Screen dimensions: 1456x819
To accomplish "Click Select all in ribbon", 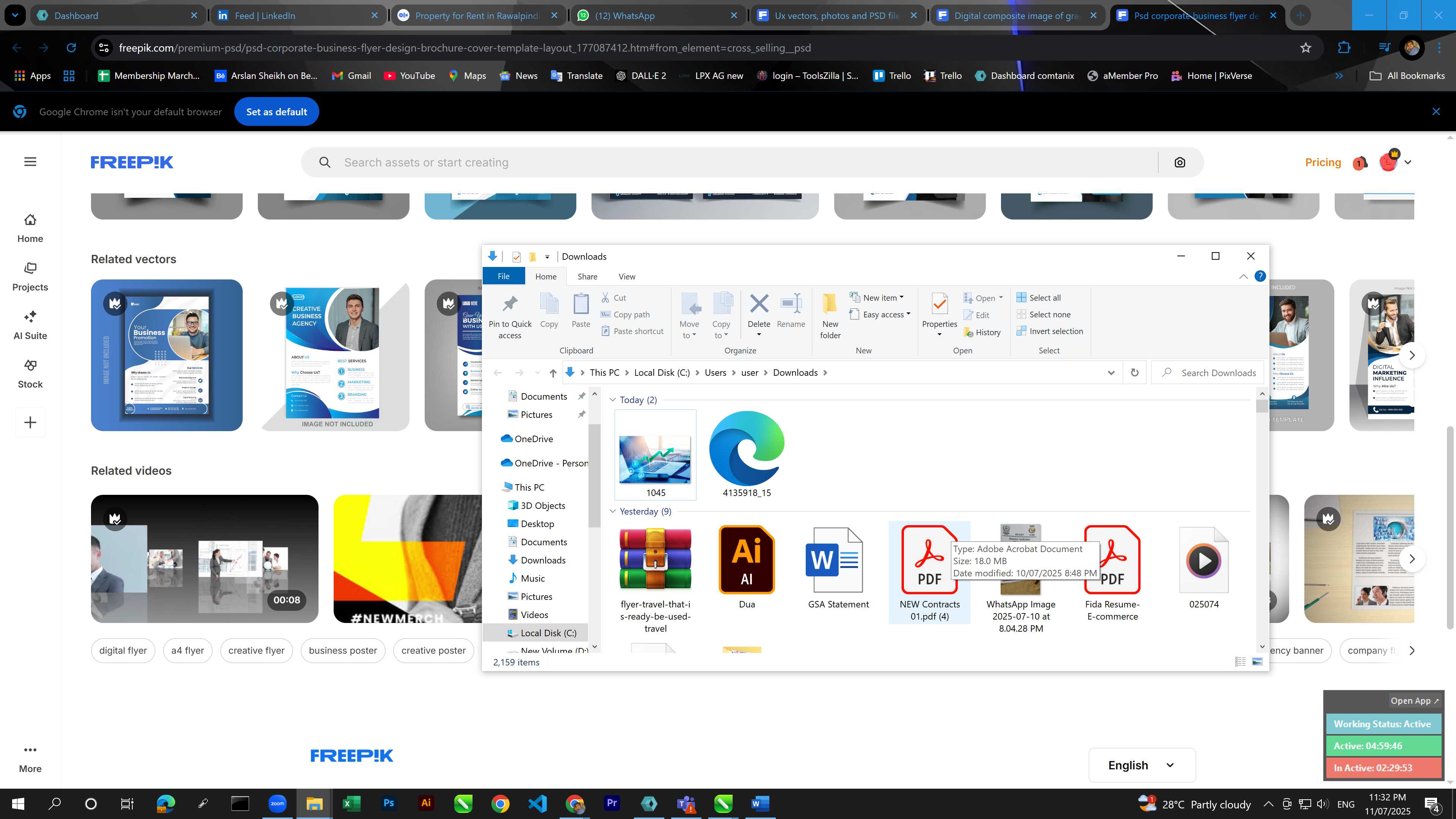I will coord(1039,298).
